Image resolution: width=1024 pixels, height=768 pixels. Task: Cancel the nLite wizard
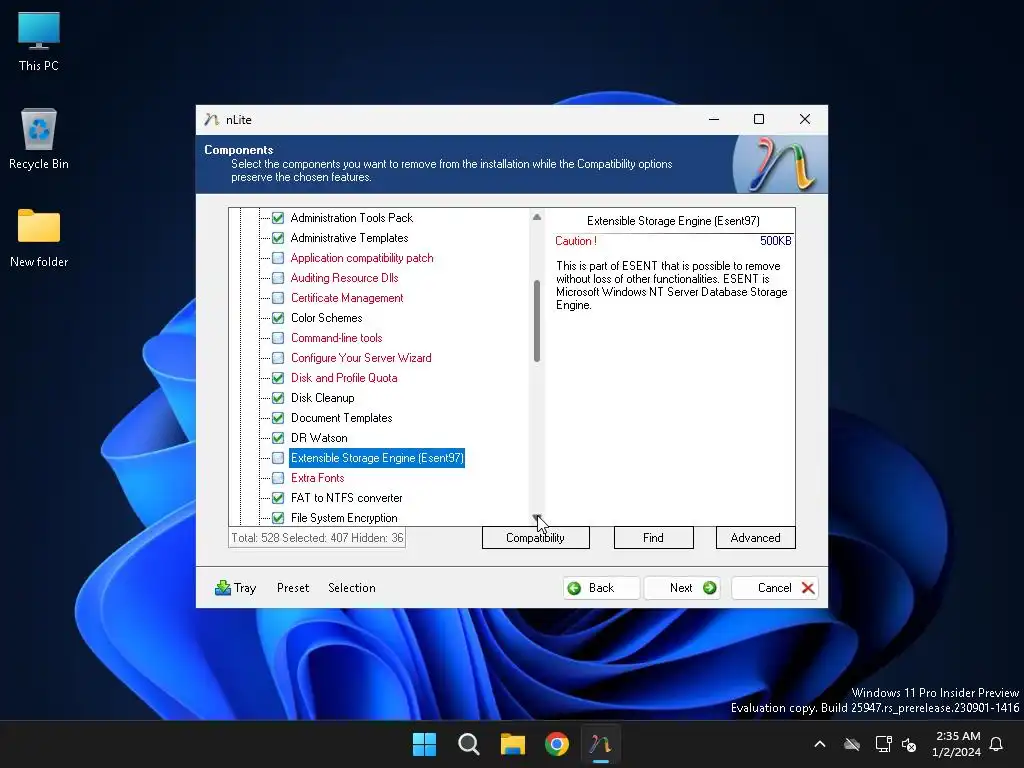pyautogui.click(x=775, y=588)
